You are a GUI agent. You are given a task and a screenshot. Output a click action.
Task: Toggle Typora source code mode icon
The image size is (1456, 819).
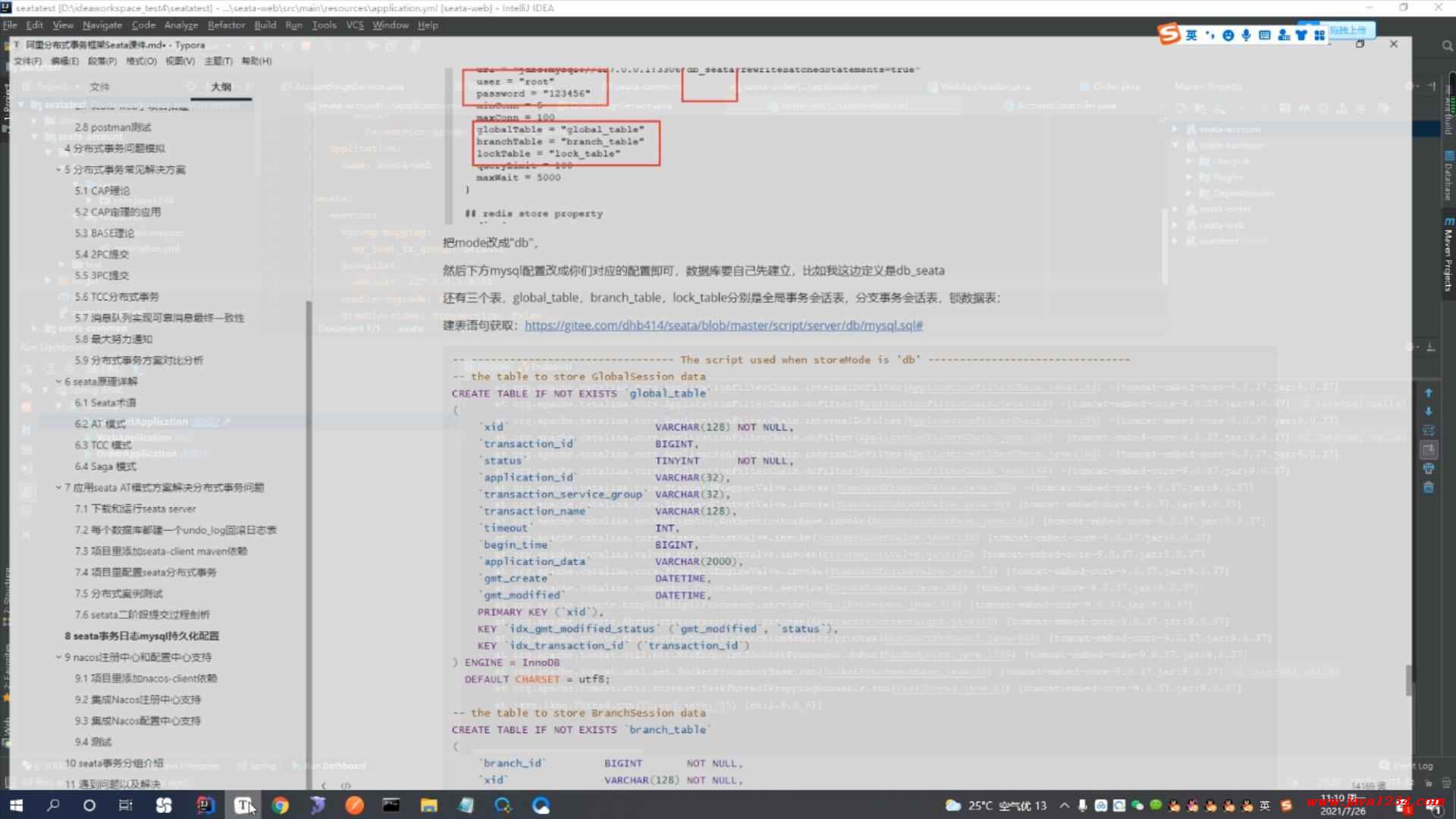345,786
